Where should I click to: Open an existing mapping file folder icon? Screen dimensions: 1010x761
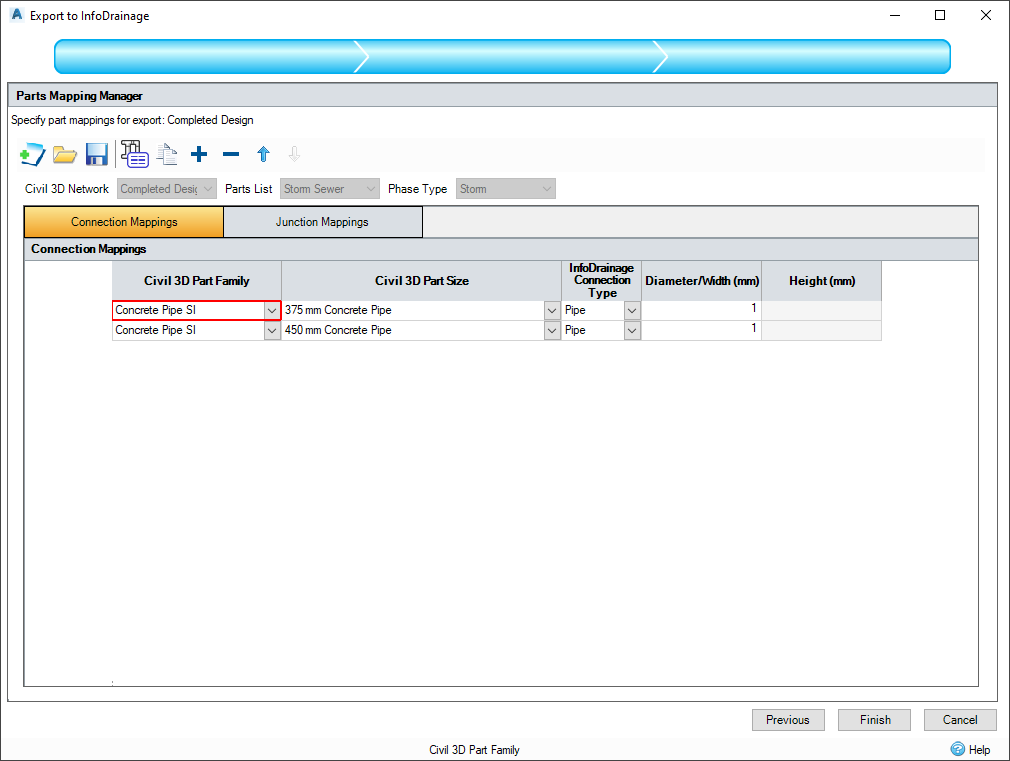(64, 155)
